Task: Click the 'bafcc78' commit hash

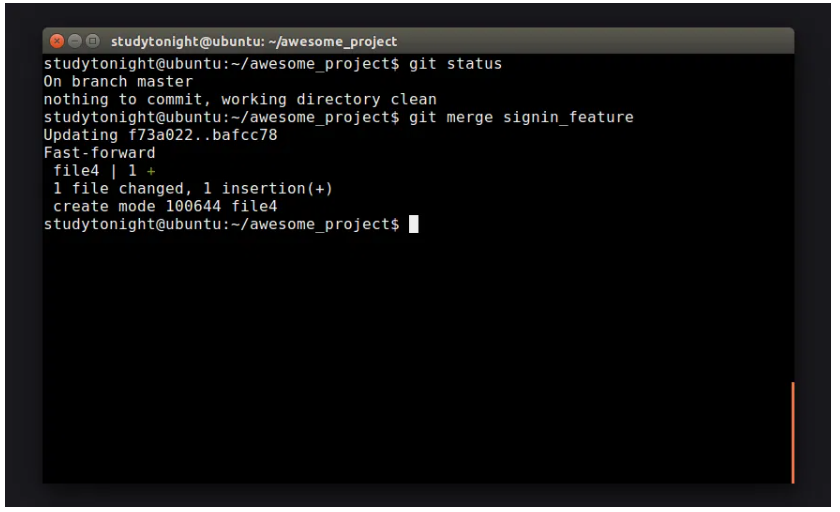Action: point(244,135)
